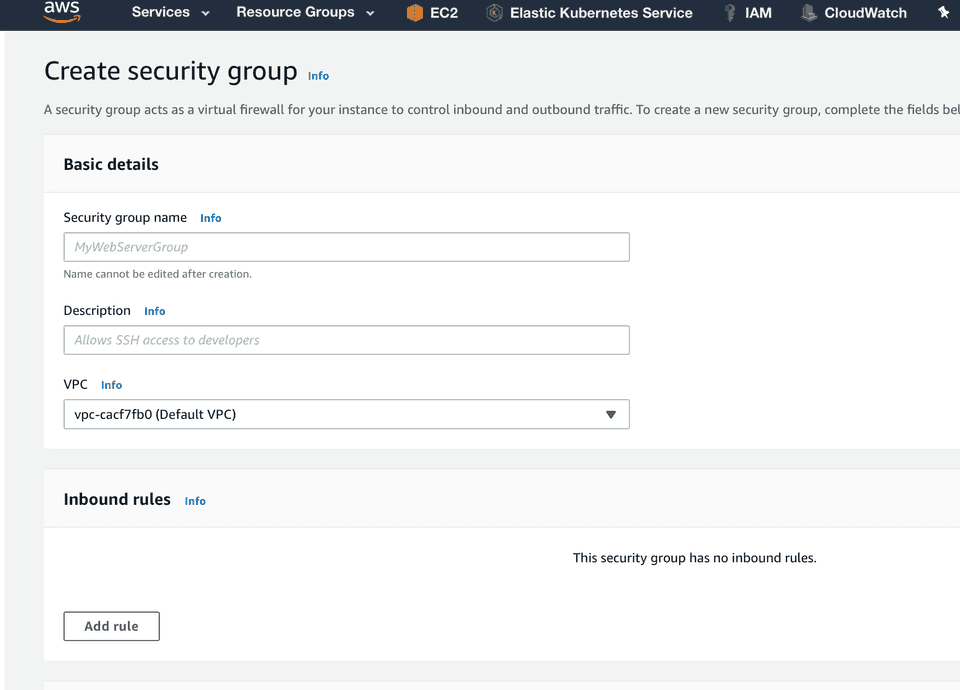This screenshot has height=690, width=960.
Task: Click Info next to Create security group
Action: pyautogui.click(x=318, y=75)
